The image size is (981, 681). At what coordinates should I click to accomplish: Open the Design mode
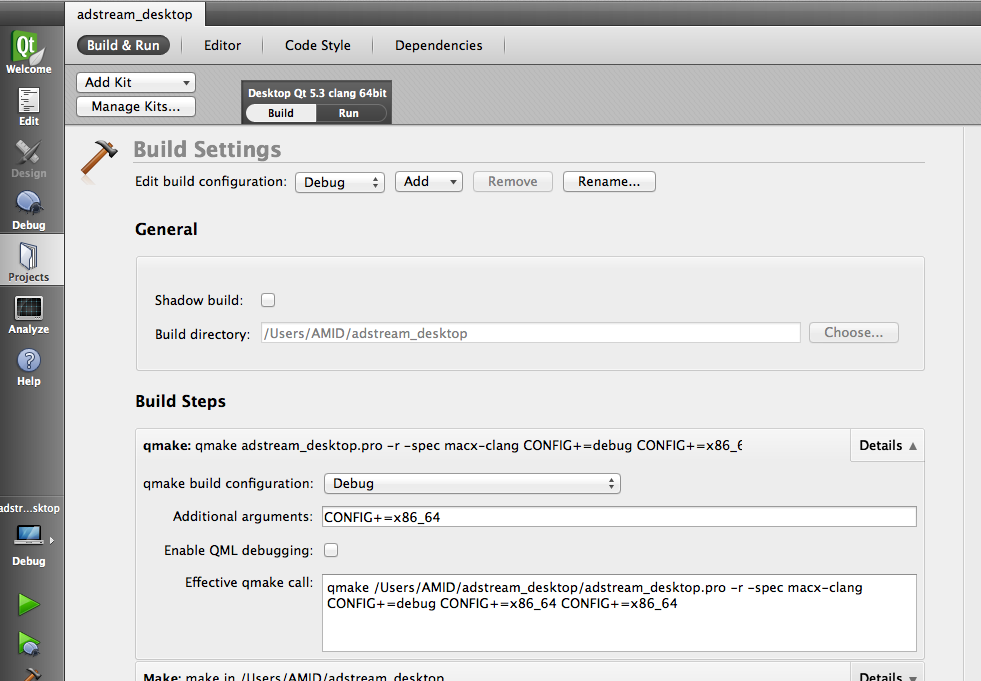coord(29,158)
